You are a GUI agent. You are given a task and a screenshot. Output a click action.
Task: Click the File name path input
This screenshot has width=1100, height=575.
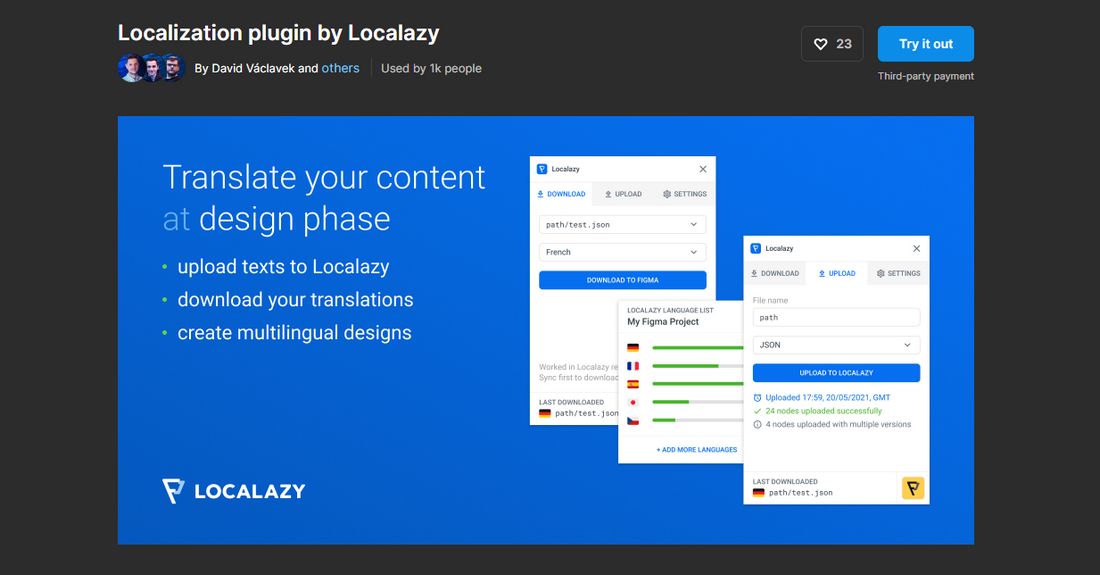pyautogui.click(x=836, y=318)
